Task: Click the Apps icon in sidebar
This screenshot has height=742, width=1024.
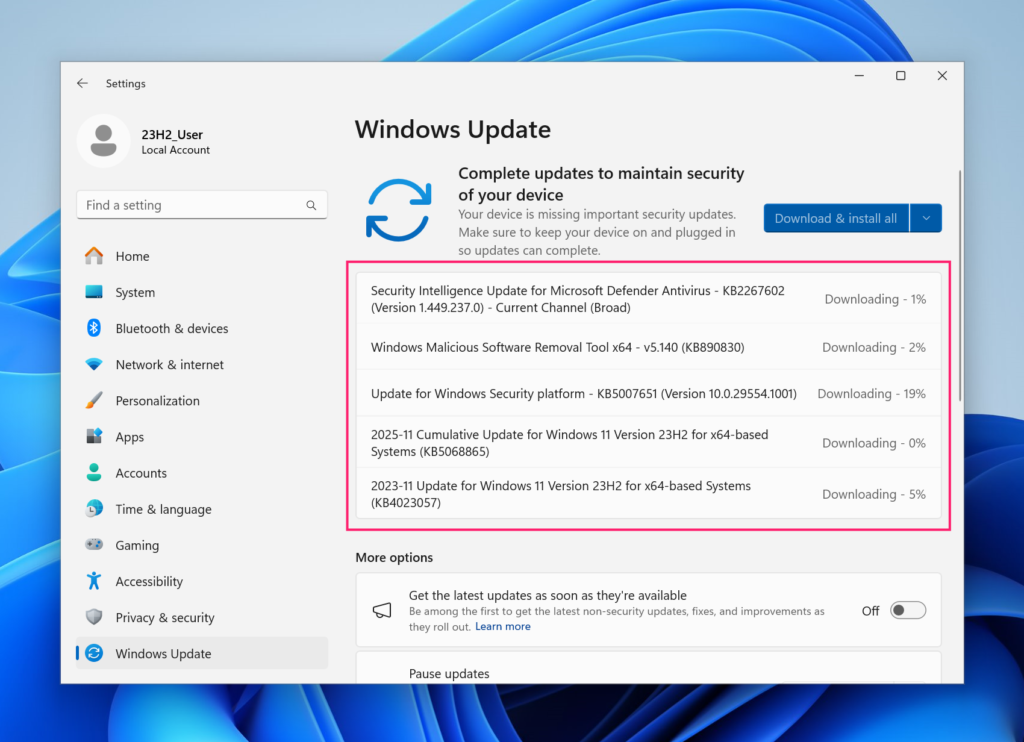Action: point(94,436)
